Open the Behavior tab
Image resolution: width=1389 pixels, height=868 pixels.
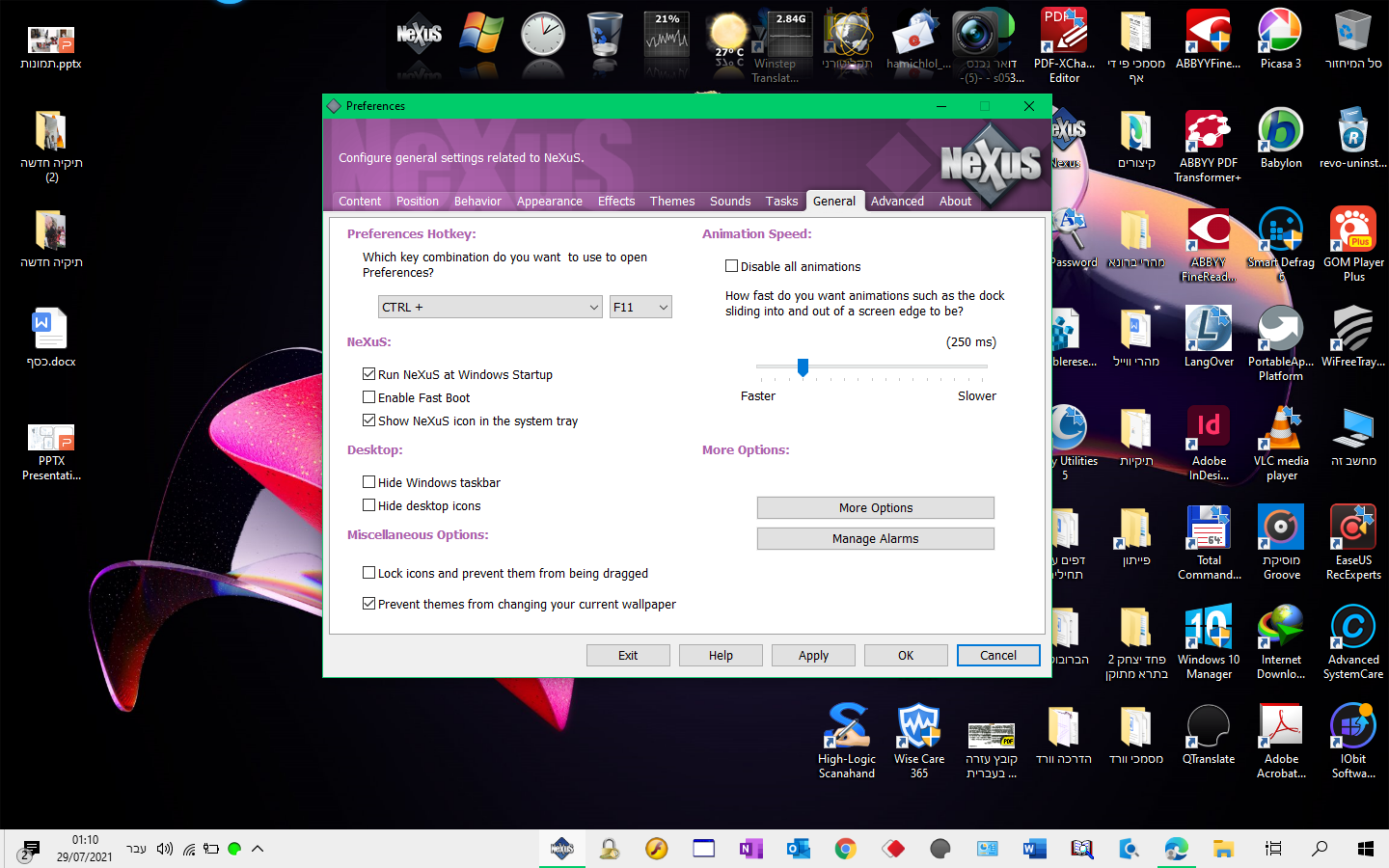[x=477, y=201]
